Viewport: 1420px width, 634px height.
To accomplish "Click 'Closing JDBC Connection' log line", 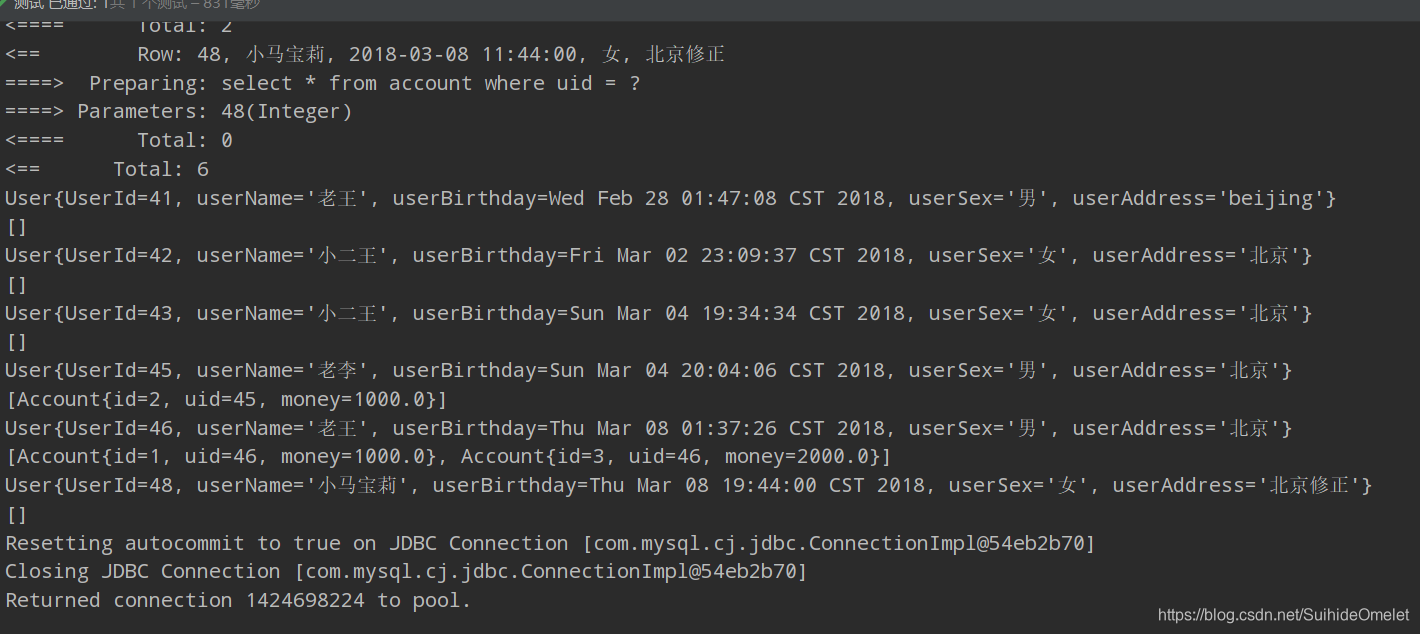I will point(406,571).
